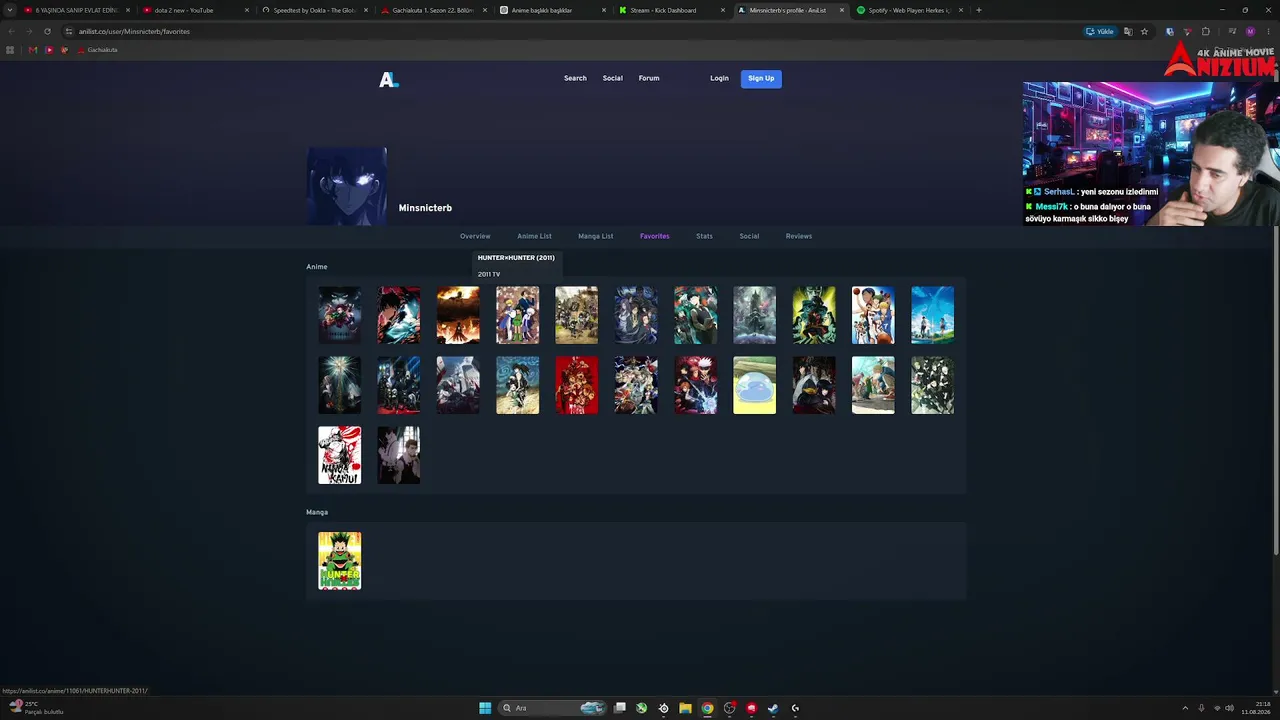Image resolution: width=1280 pixels, height=720 pixels.
Task: Open the Manga List profile tab
Action: [595, 236]
